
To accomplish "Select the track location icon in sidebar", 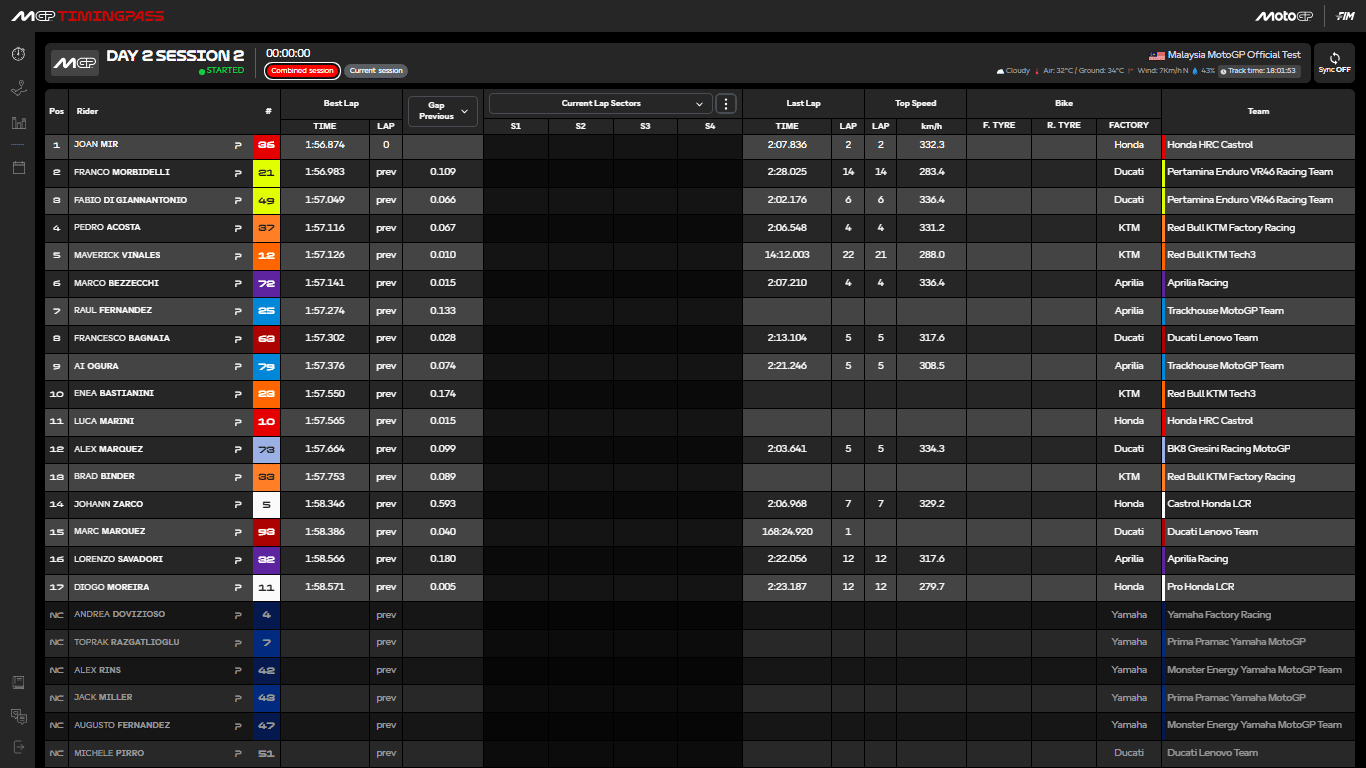I will (x=17, y=88).
